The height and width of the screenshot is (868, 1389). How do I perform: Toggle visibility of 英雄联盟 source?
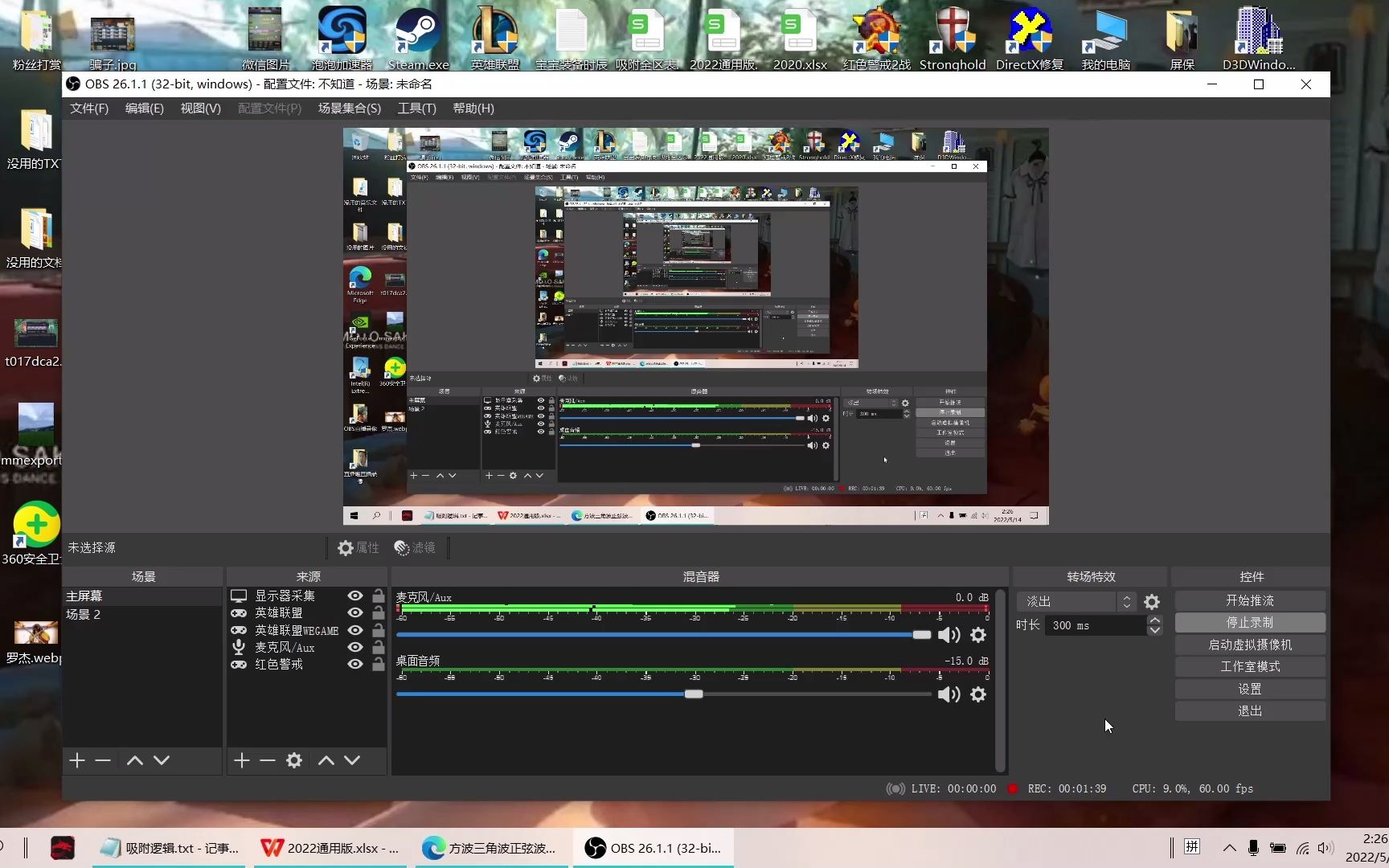(354, 612)
